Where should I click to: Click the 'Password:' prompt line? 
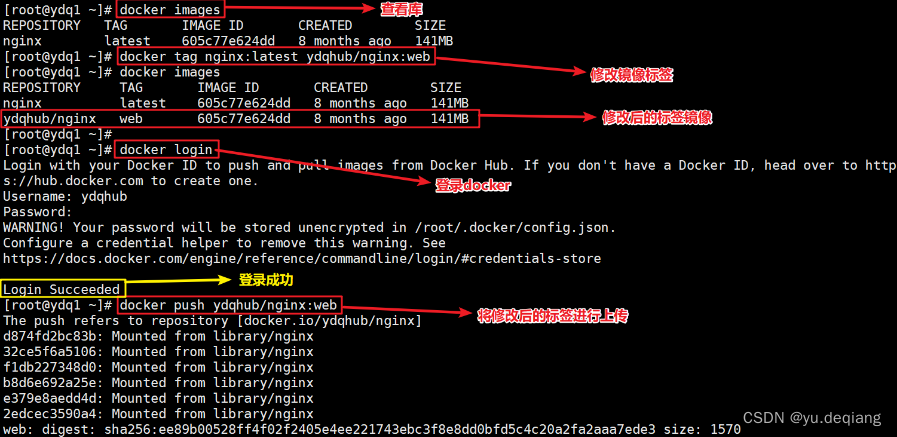pos(38,212)
